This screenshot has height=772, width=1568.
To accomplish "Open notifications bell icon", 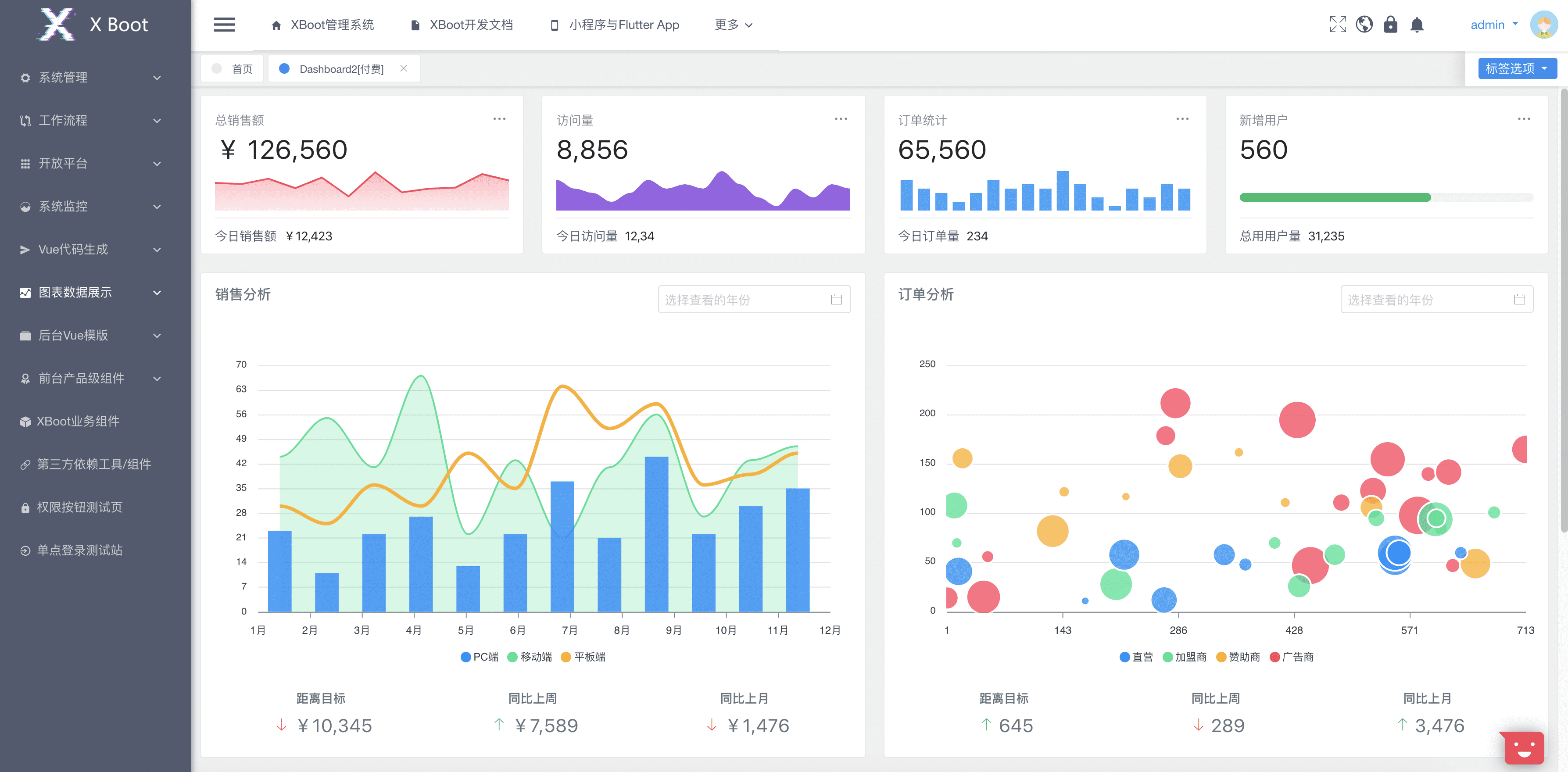I will [1417, 25].
